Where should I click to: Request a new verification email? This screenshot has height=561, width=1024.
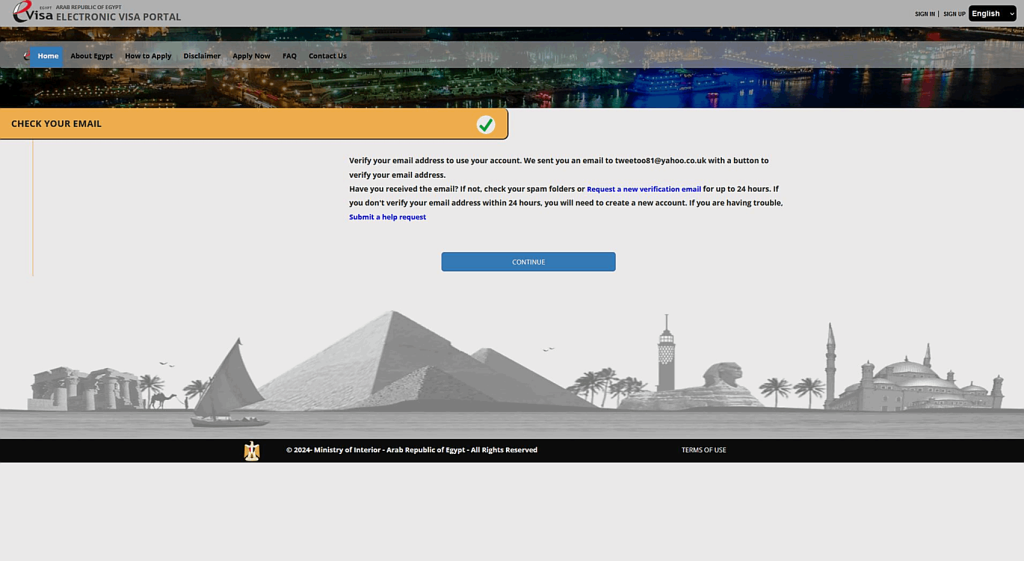click(x=643, y=189)
